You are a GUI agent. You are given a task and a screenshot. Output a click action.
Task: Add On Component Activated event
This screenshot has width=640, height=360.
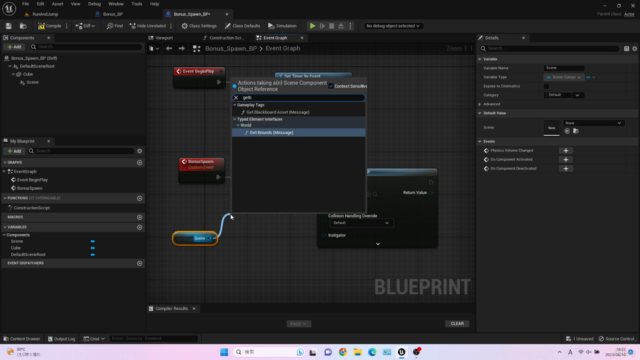566,160
